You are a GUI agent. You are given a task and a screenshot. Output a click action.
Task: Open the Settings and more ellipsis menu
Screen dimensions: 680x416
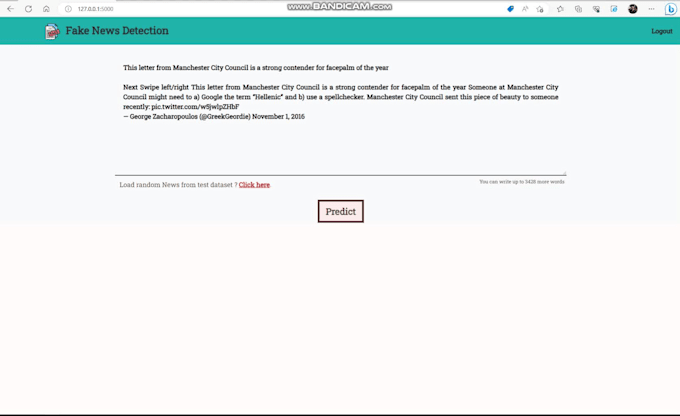tap(651, 9)
